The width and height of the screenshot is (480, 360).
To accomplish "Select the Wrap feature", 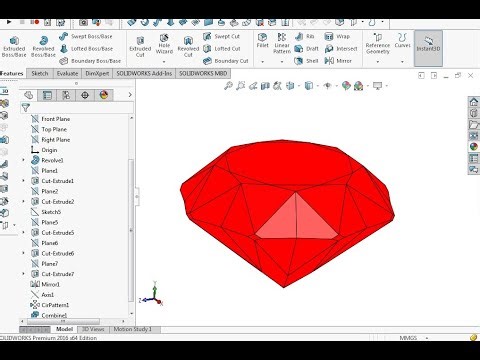I will point(337,36).
